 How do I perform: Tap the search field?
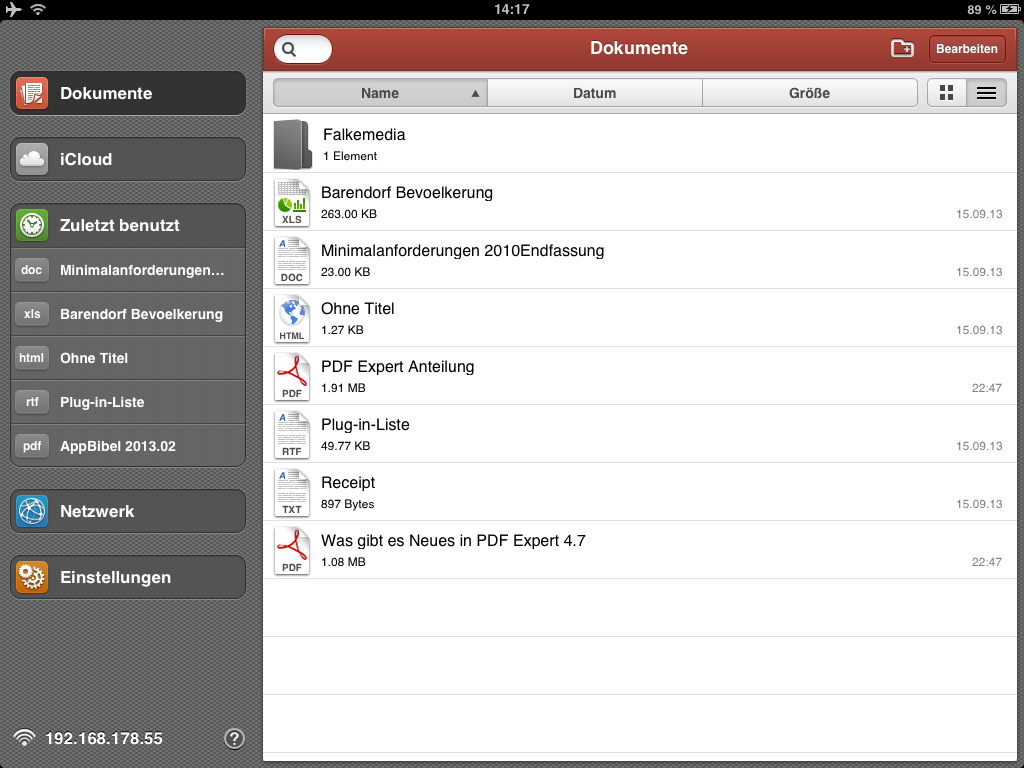[x=303, y=48]
